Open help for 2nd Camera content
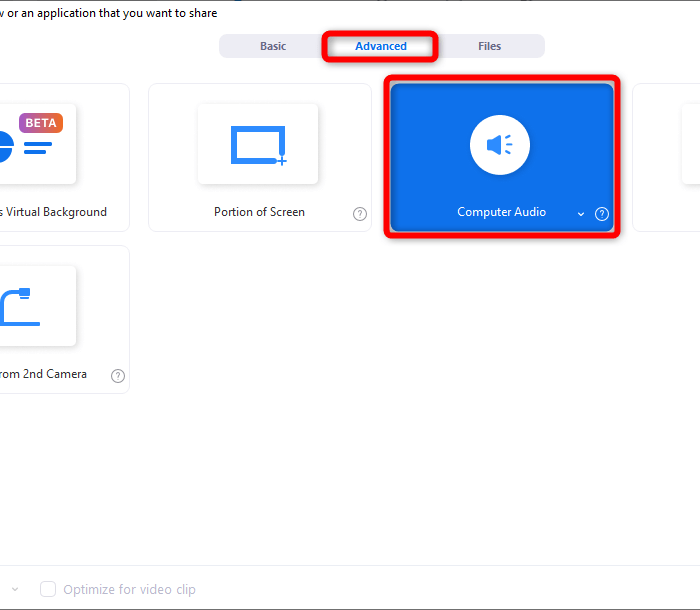 pyautogui.click(x=118, y=376)
